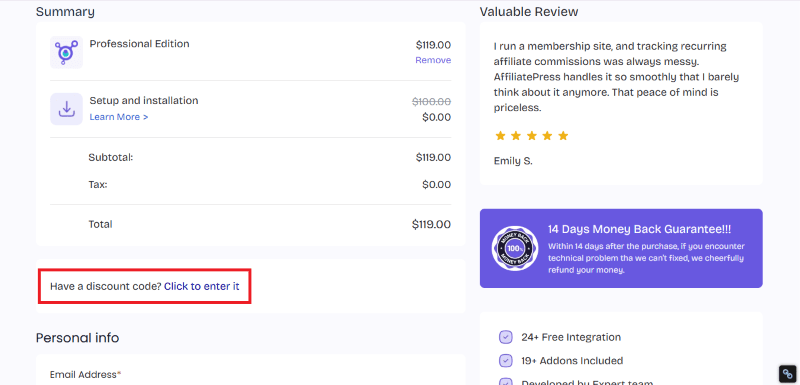
Task: Click the 'Valuable Review' heading
Action: pyautogui.click(x=529, y=12)
